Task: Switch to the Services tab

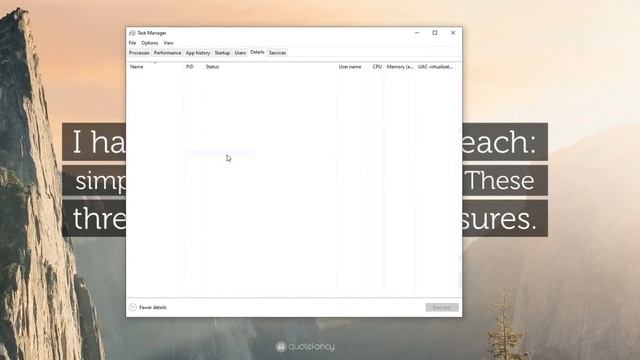Action: click(277, 53)
